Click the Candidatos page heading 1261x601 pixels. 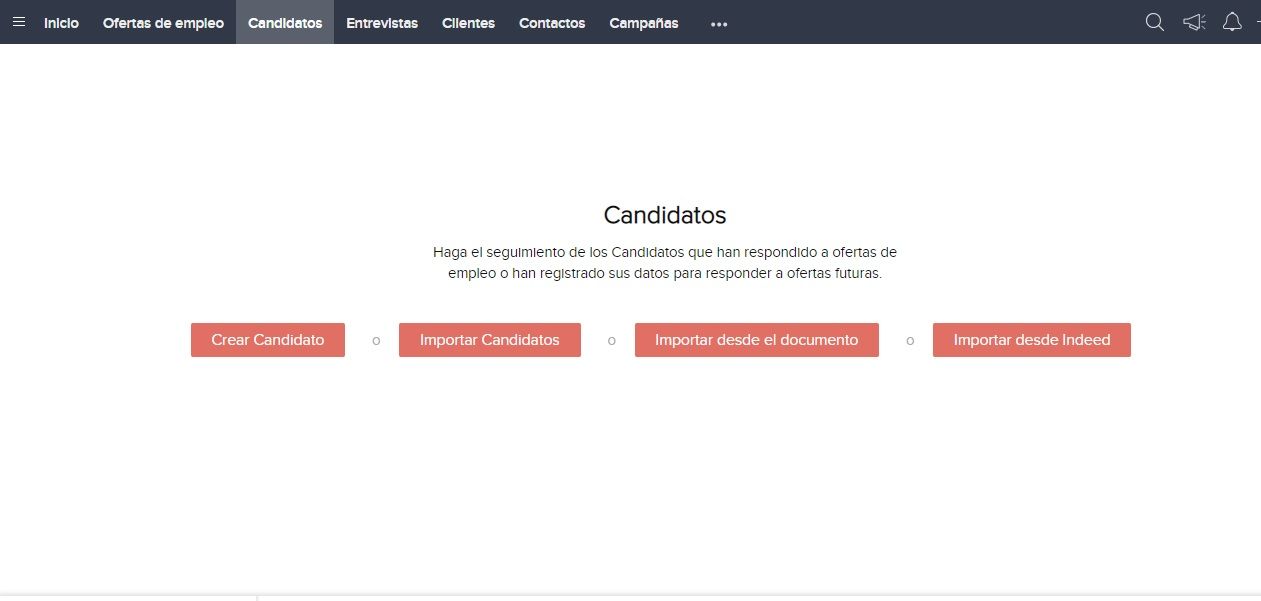click(x=664, y=215)
